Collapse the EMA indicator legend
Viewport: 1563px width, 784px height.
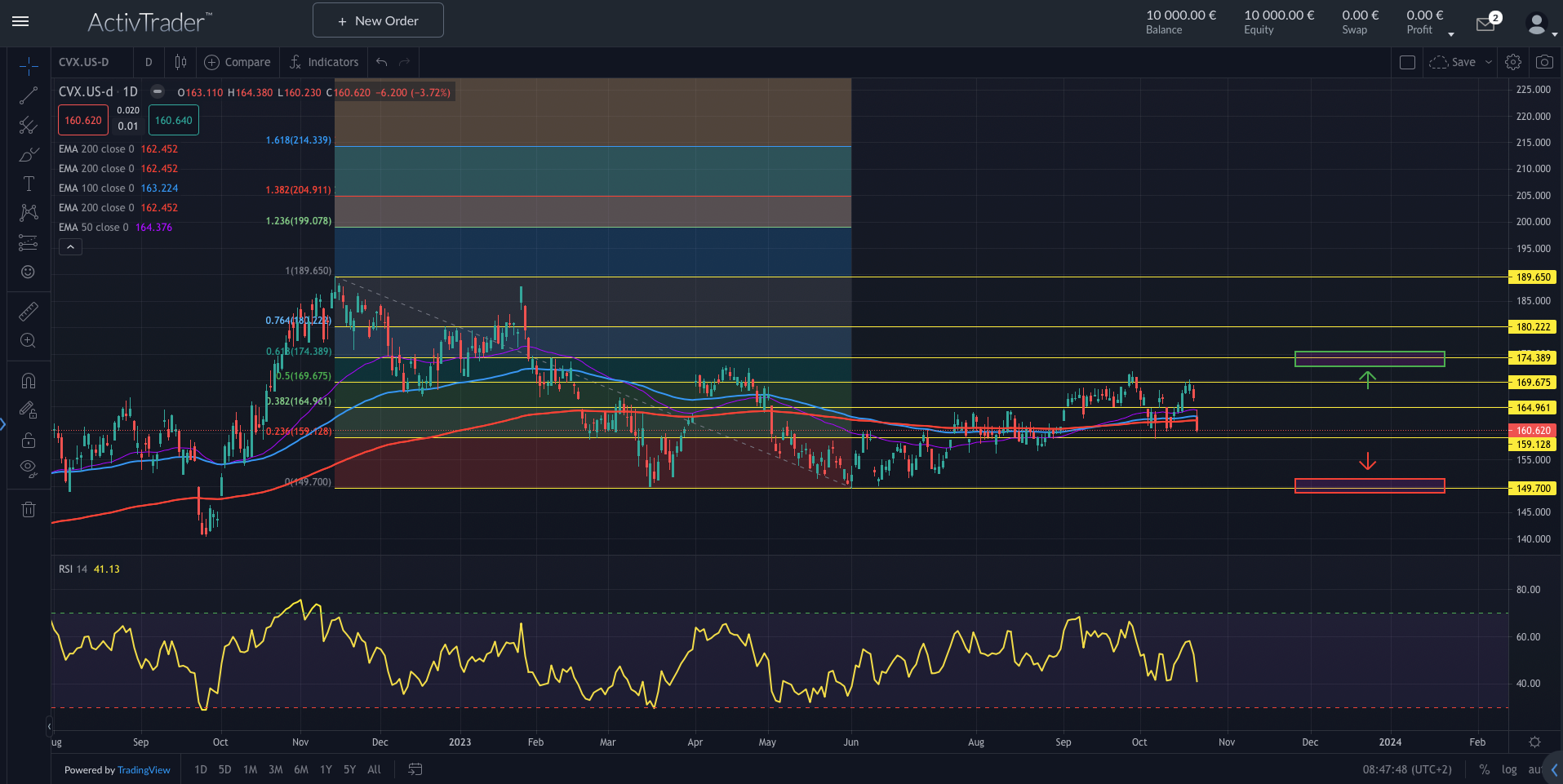70,247
